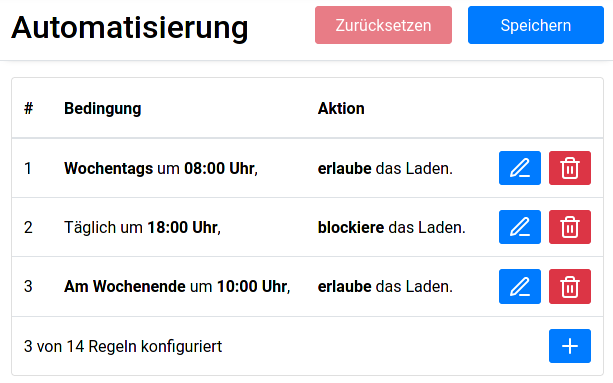
Task: Click 'blockiere das Laden.' action text
Action: coord(391,227)
